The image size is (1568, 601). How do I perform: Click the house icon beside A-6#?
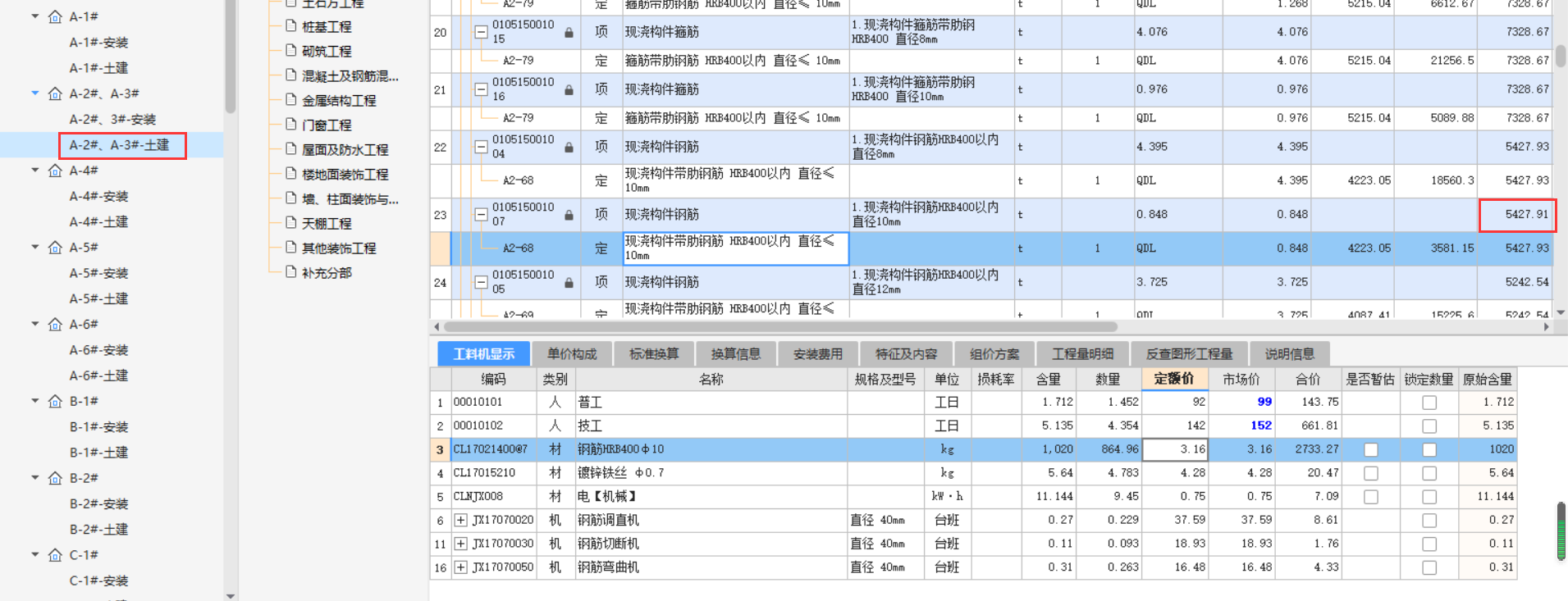point(55,324)
